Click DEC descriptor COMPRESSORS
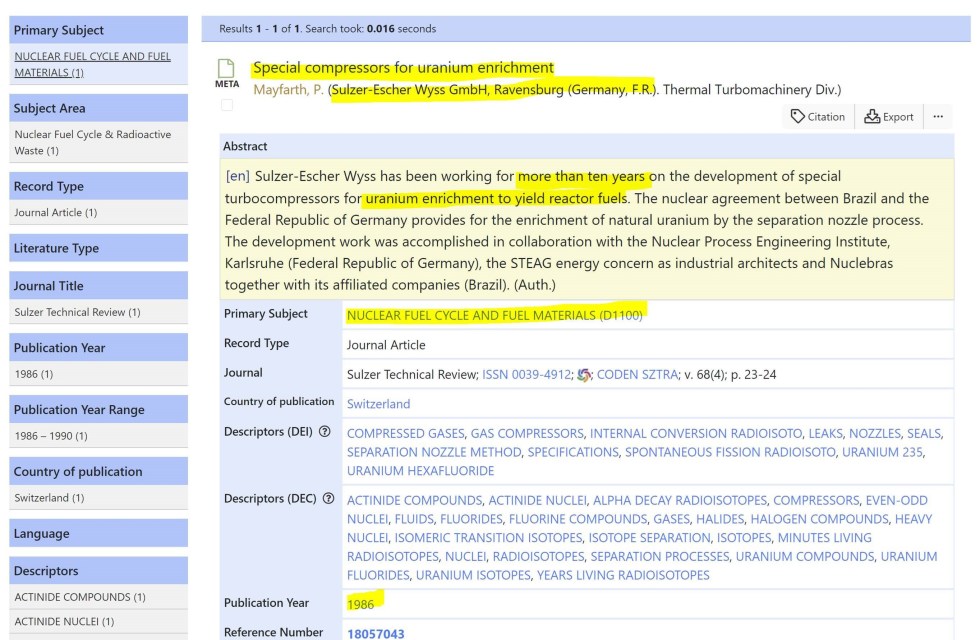980x640 pixels. [x=816, y=500]
